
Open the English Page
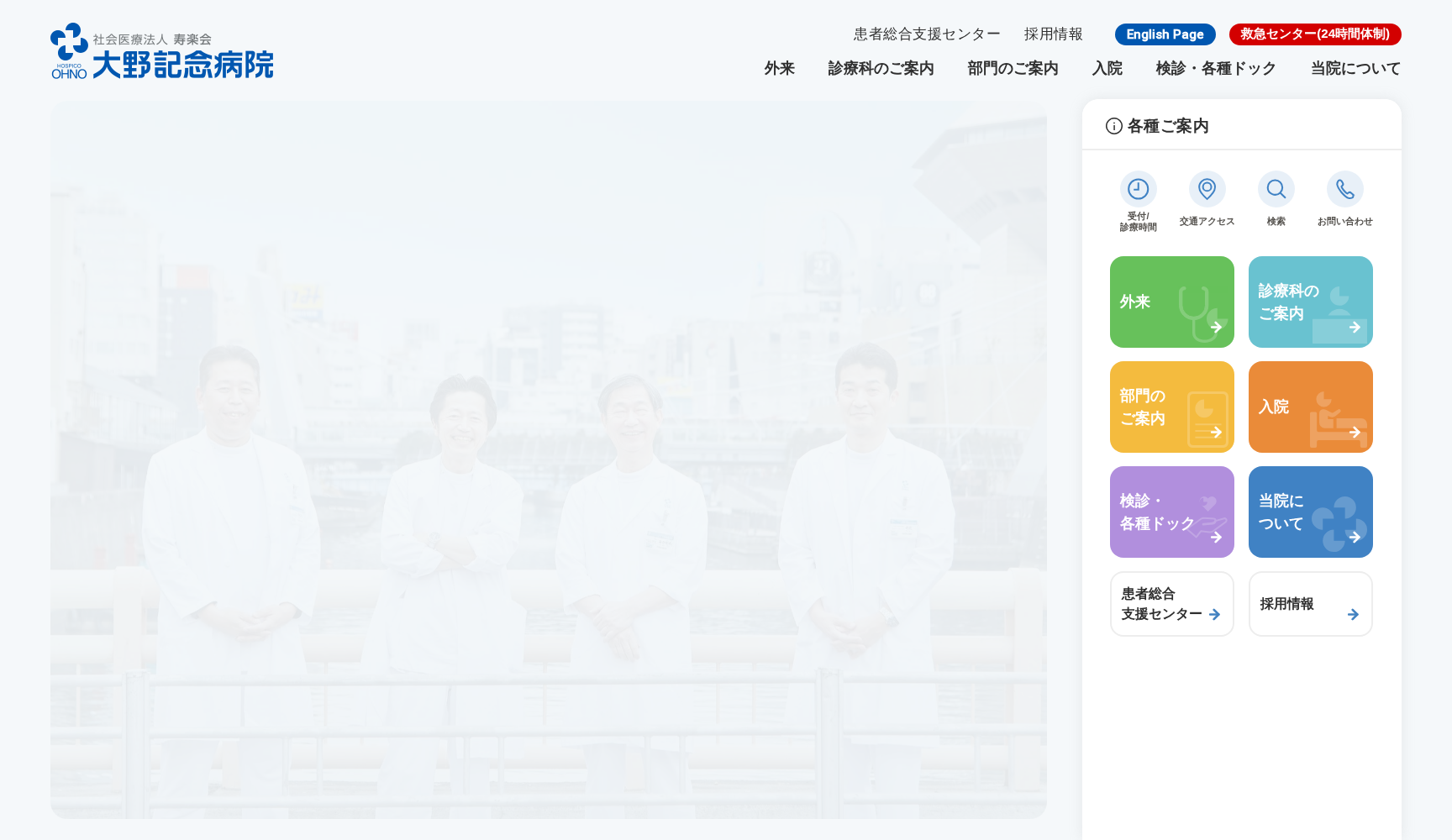(1165, 34)
